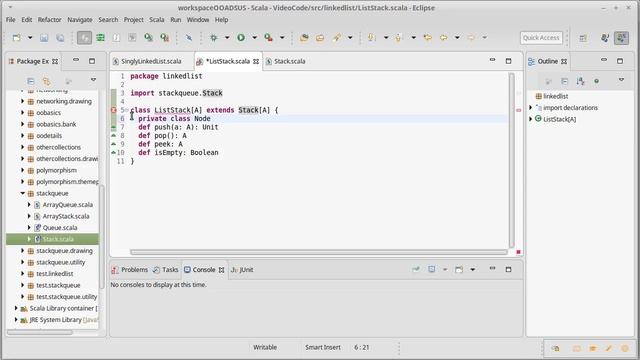640x360 pixels.
Task: Click the New file toolbar icon
Action: tap(16, 38)
